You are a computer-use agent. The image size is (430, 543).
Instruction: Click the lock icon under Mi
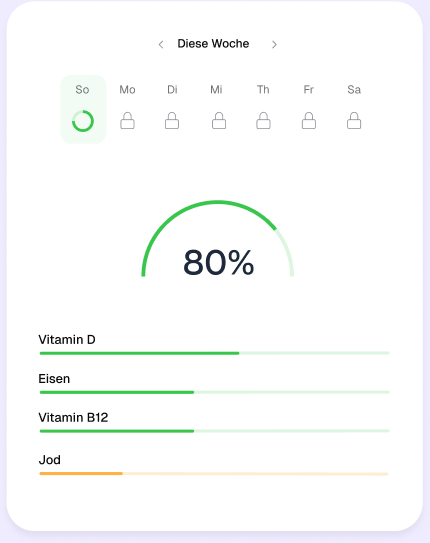point(219,121)
